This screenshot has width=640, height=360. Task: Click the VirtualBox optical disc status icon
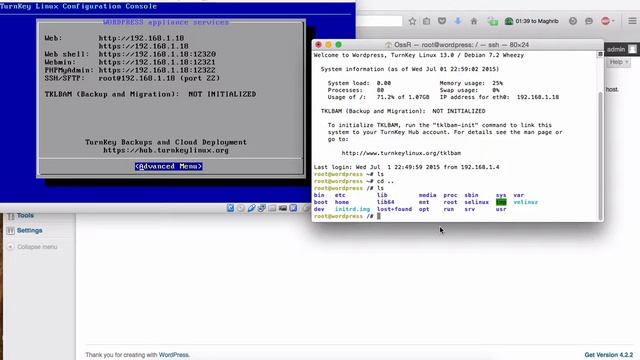(x=241, y=208)
